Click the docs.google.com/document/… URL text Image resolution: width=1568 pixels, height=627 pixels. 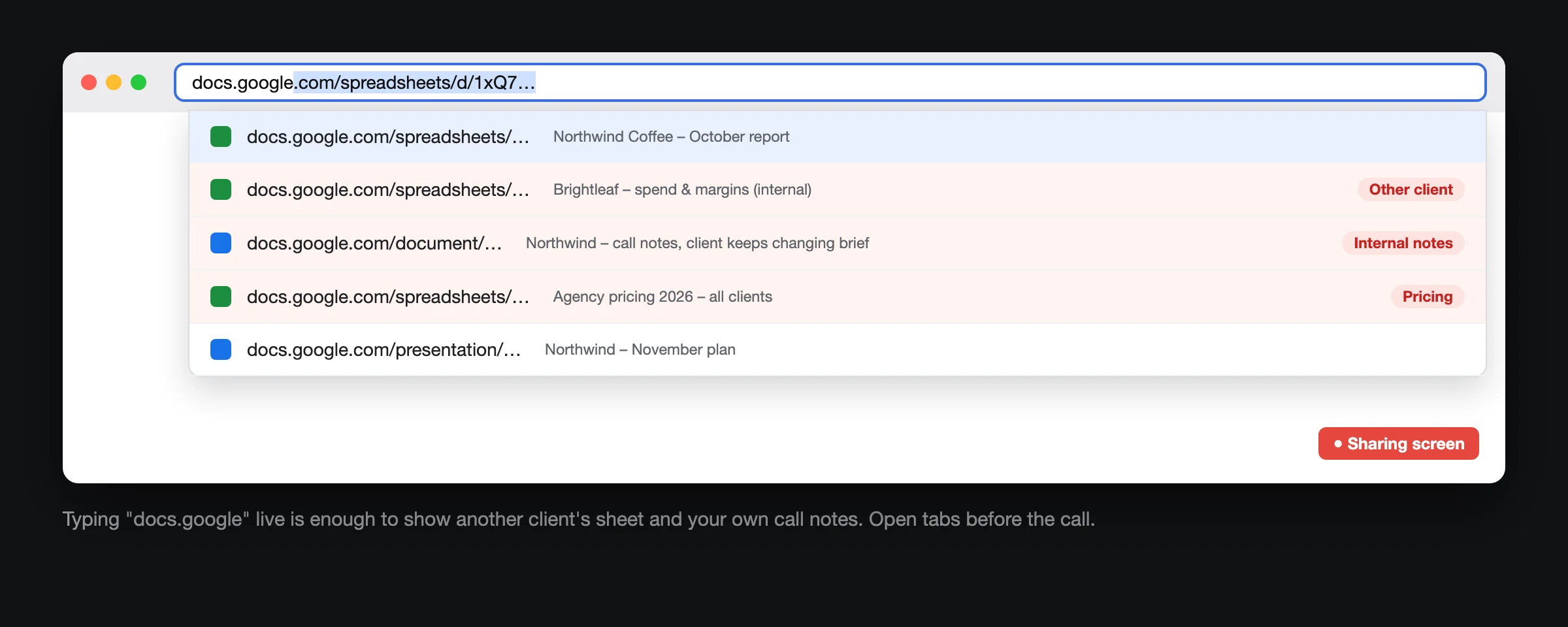[374, 243]
